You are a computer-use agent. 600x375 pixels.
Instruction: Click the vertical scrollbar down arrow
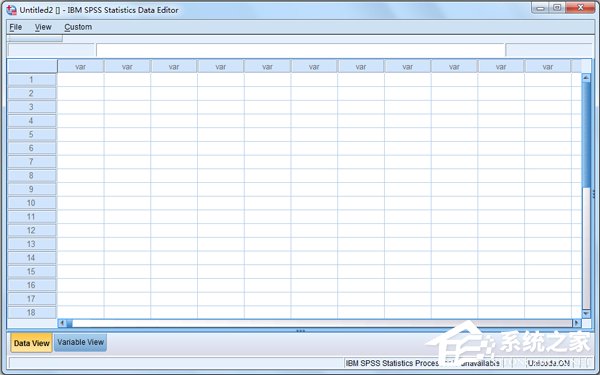[586, 313]
